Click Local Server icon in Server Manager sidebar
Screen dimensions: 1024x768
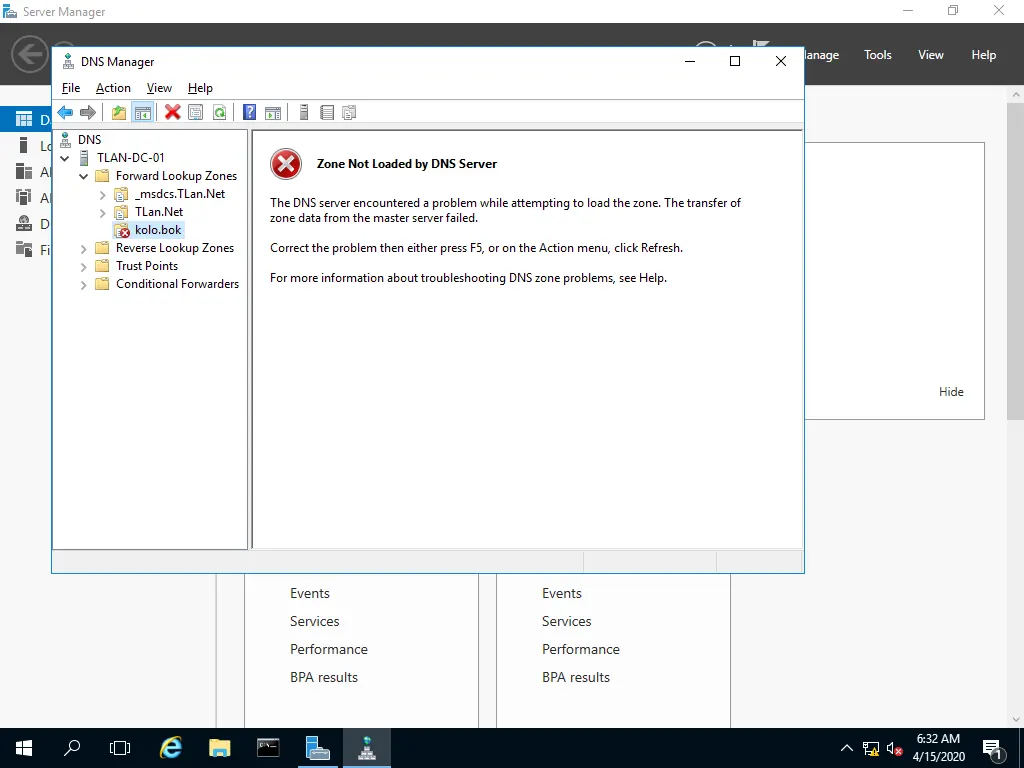(24, 145)
